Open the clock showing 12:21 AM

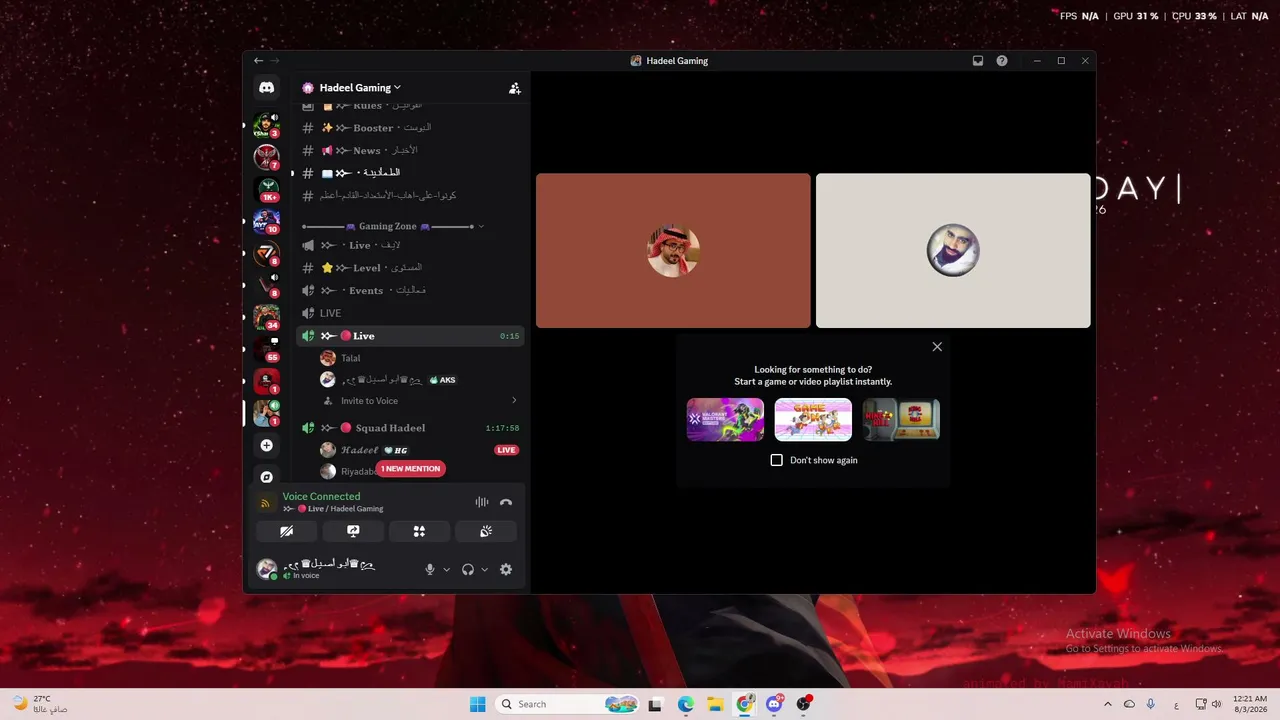coord(1251,704)
